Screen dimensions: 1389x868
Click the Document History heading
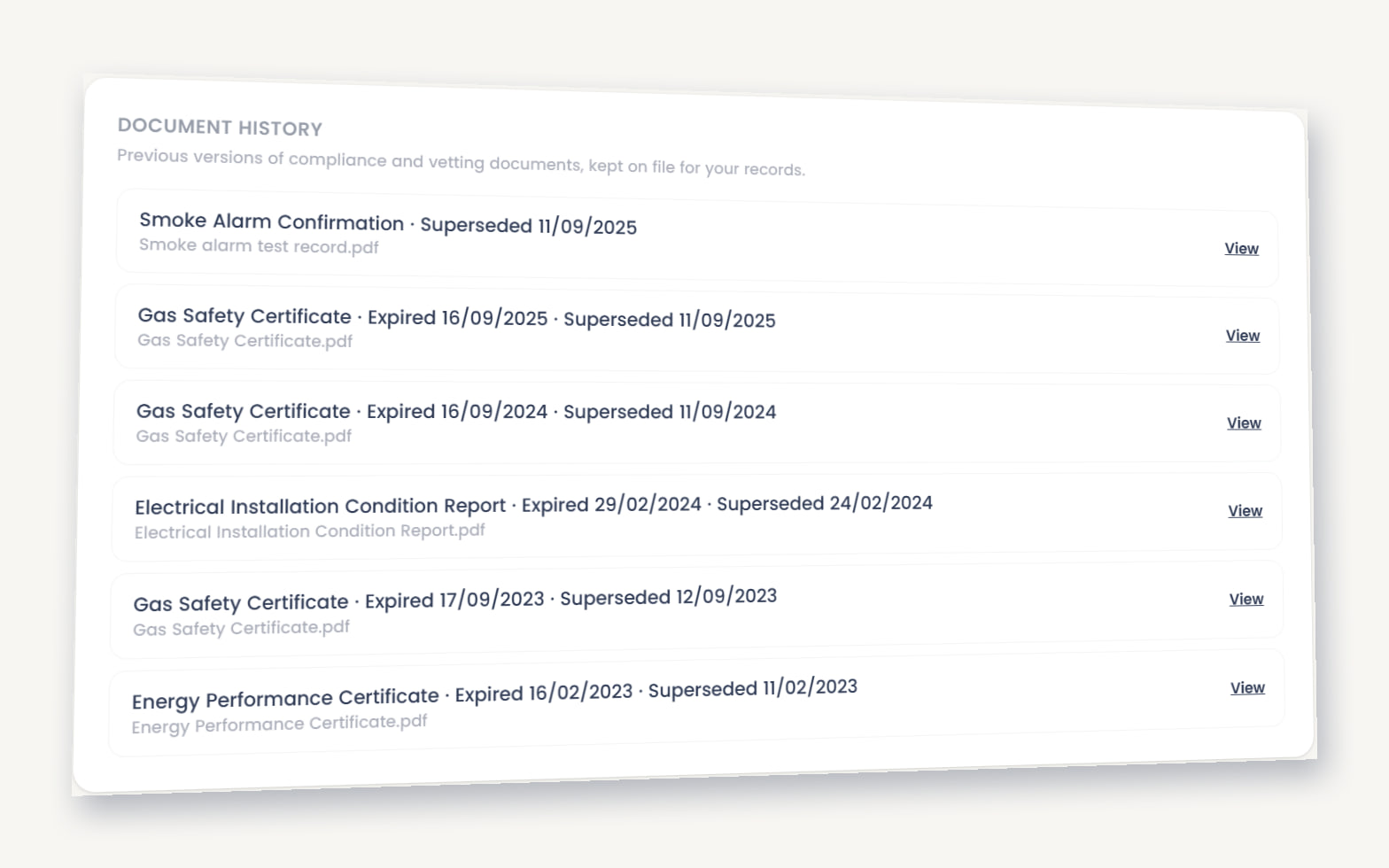[x=220, y=128]
